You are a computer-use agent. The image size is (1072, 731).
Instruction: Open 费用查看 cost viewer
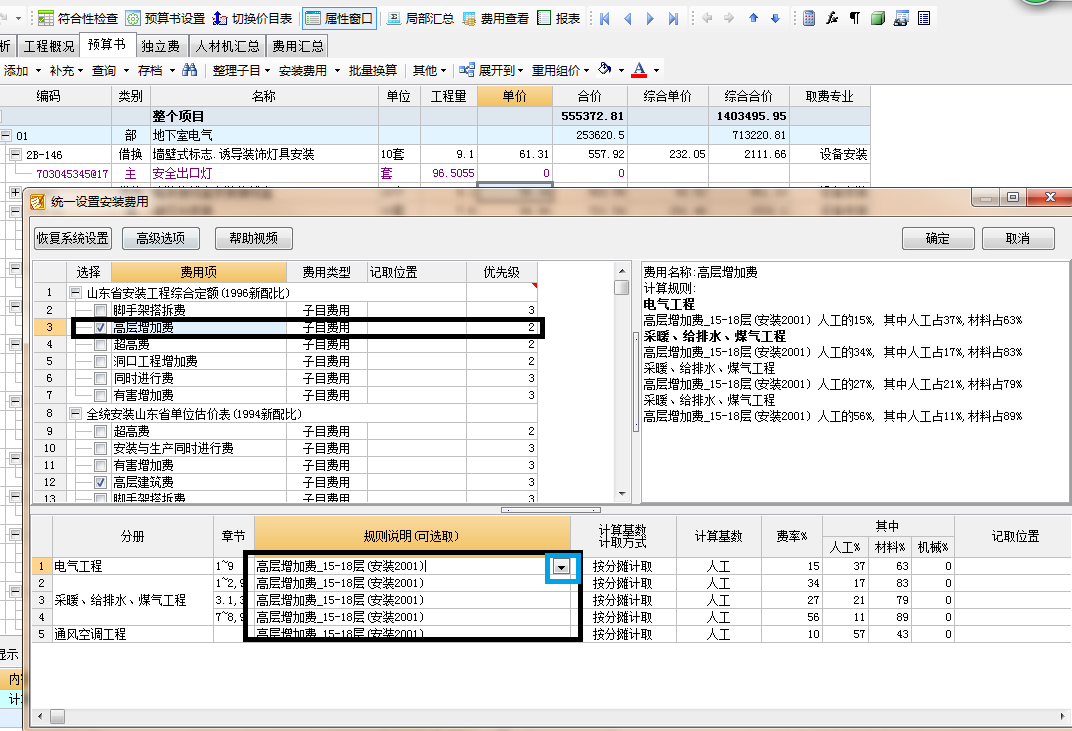(x=496, y=18)
